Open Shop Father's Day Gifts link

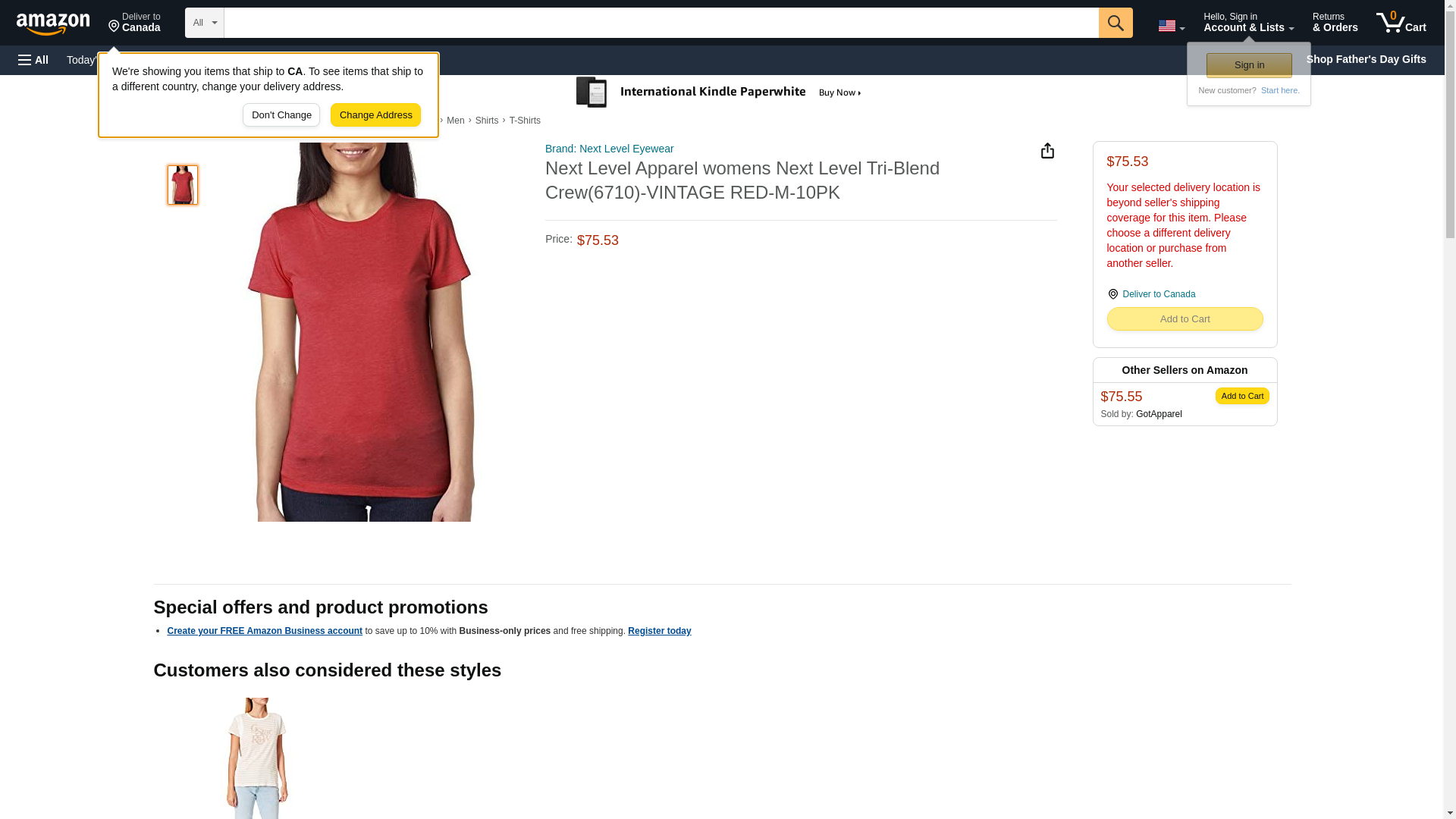pos(1365,59)
